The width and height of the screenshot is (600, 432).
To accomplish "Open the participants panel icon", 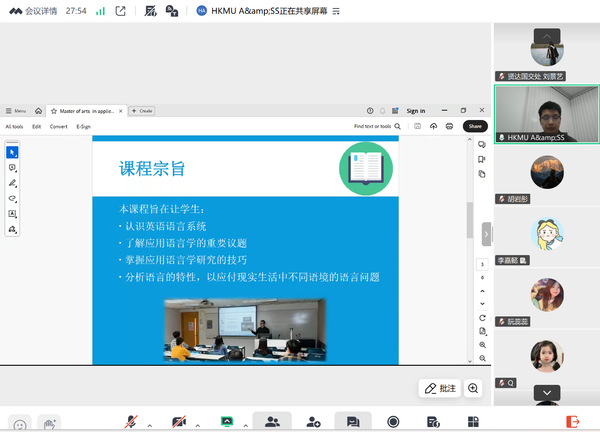I will pyautogui.click(x=272, y=422).
